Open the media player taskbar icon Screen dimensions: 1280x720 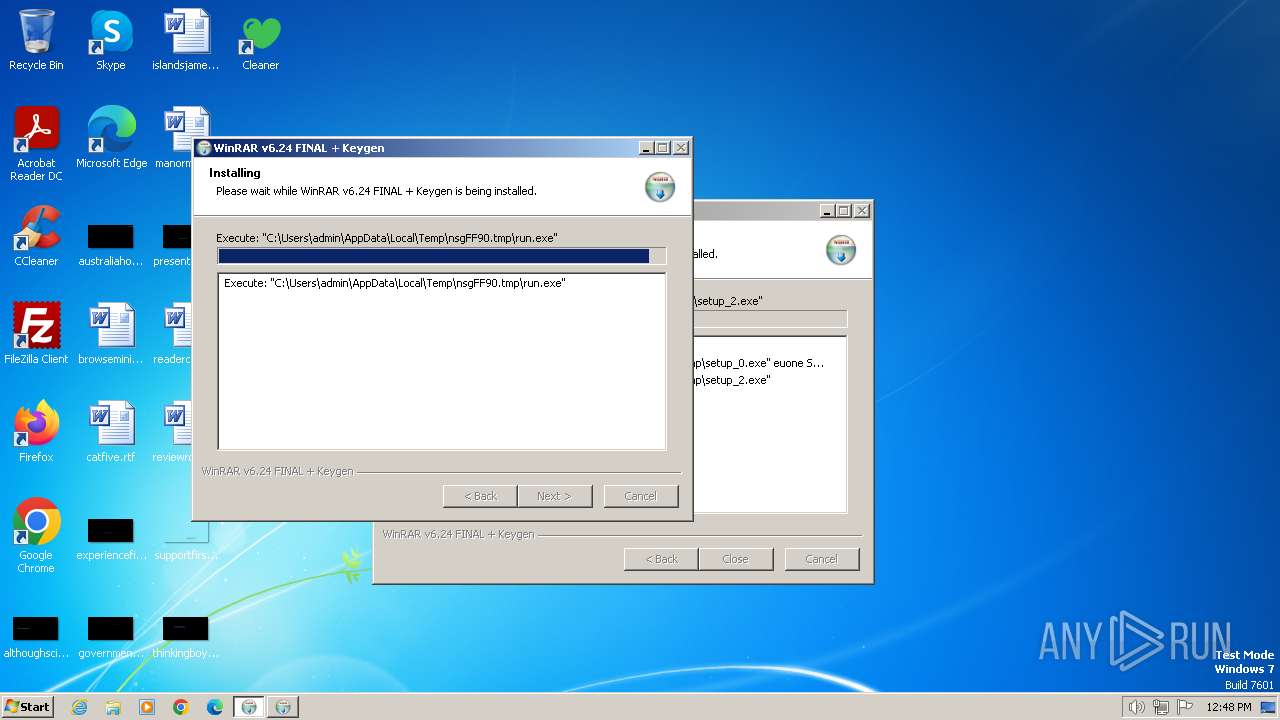coord(147,707)
